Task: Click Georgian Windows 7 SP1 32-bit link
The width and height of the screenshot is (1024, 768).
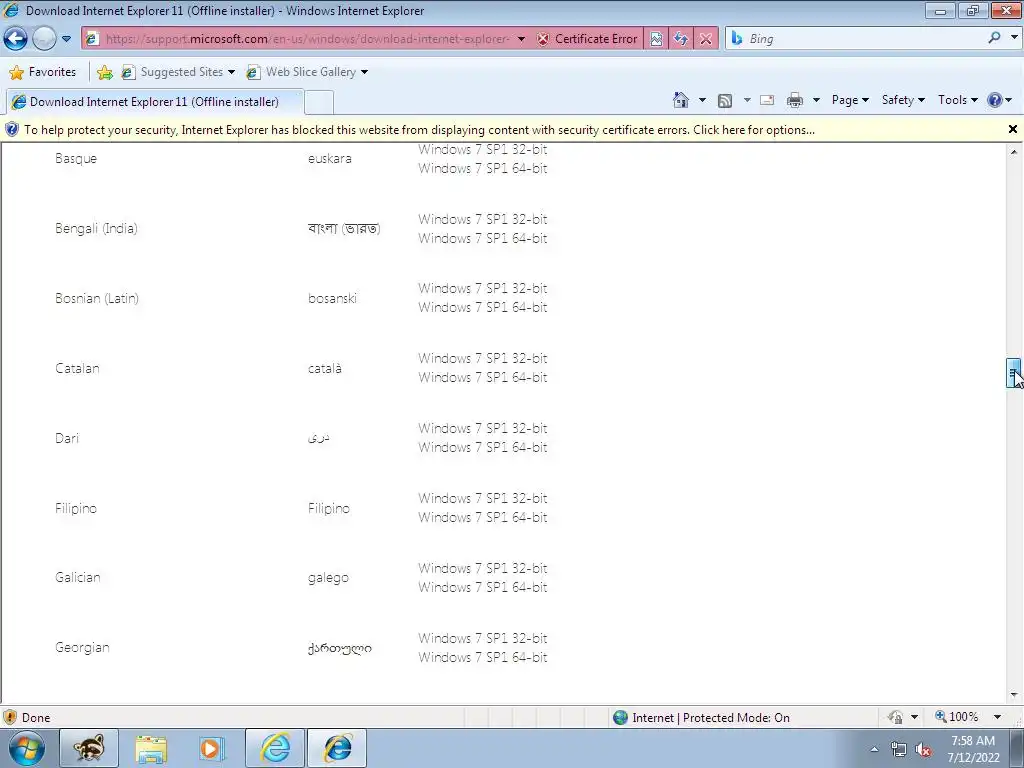Action: 483,638
